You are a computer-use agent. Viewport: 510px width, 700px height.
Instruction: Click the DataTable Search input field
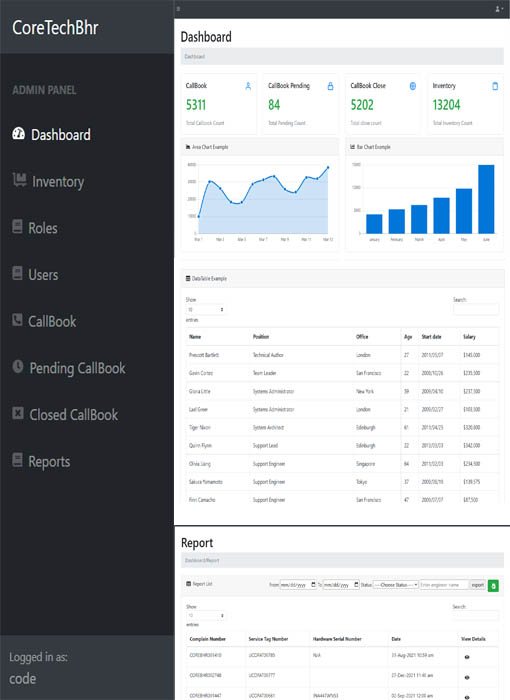tap(476, 309)
